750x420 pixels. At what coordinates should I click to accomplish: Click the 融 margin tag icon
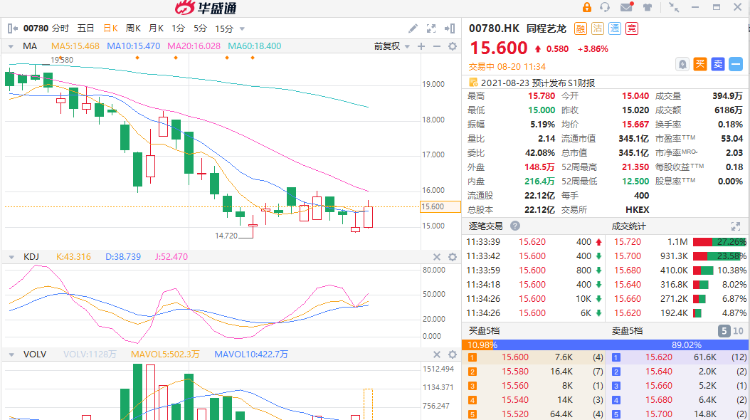point(580,29)
